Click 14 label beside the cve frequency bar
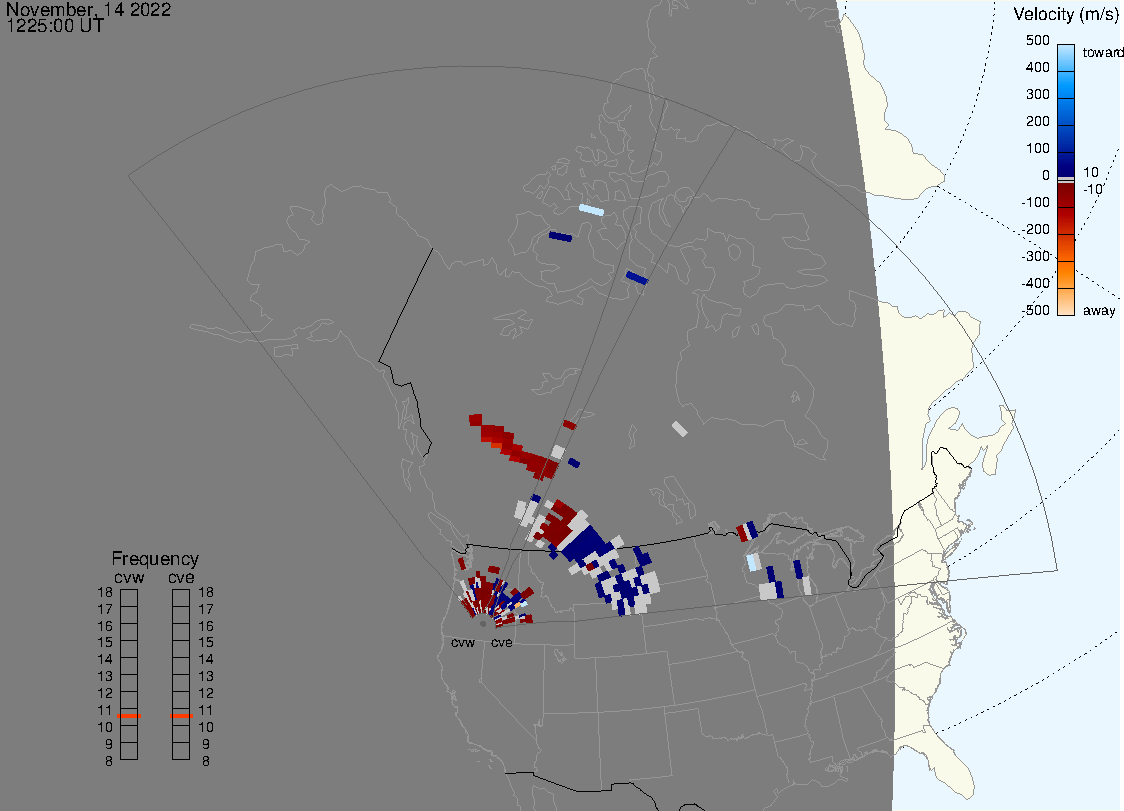The height and width of the screenshot is (811, 1124). point(206,660)
